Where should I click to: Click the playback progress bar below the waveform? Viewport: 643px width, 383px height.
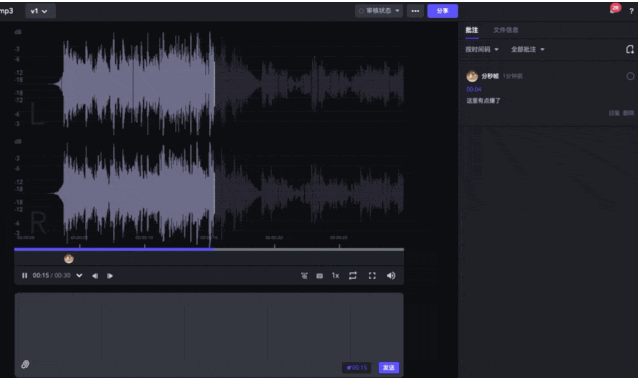pyautogui.click(x=209, y=249)
